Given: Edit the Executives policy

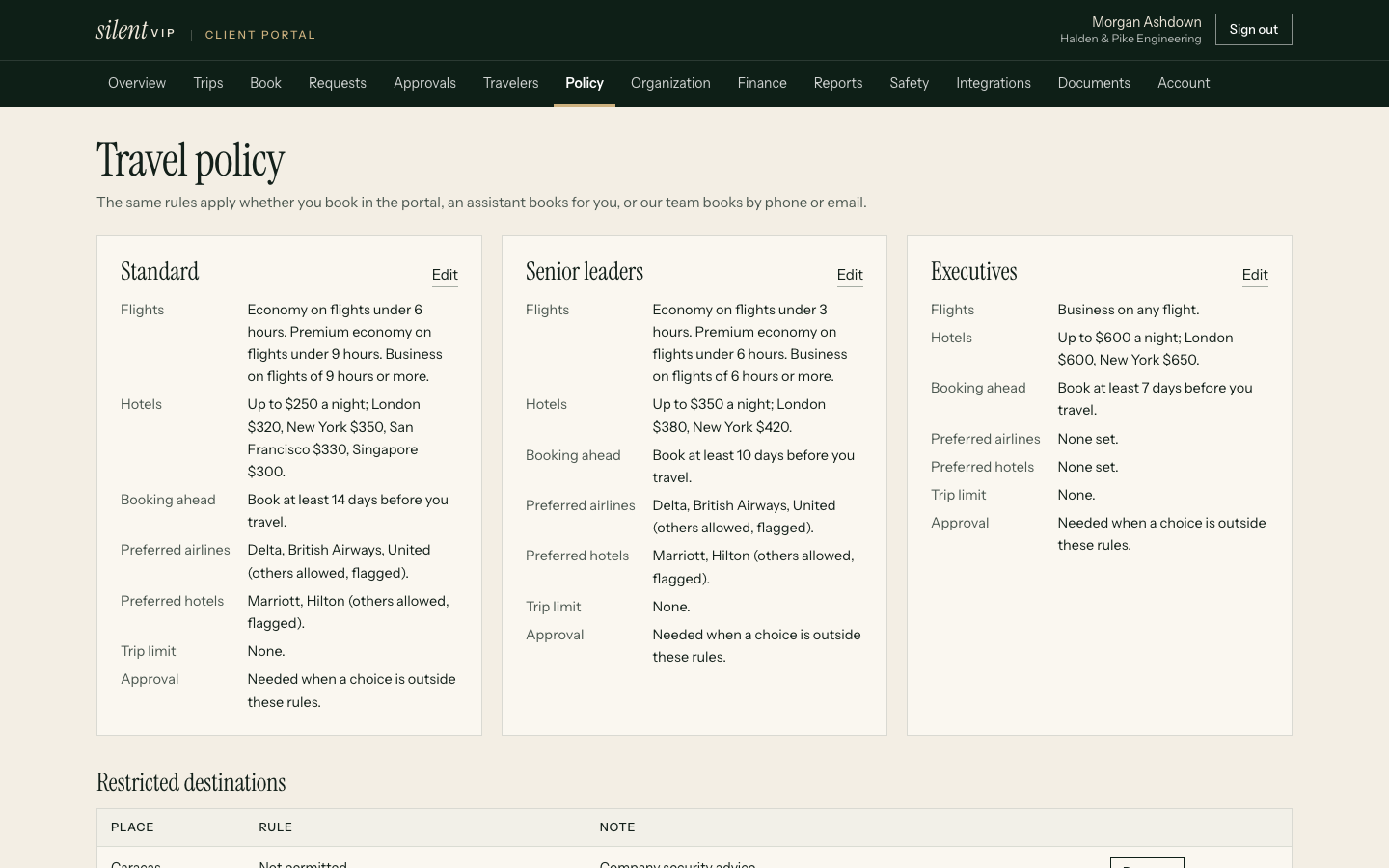Looking at the screenshot, I should (1255, 275).
